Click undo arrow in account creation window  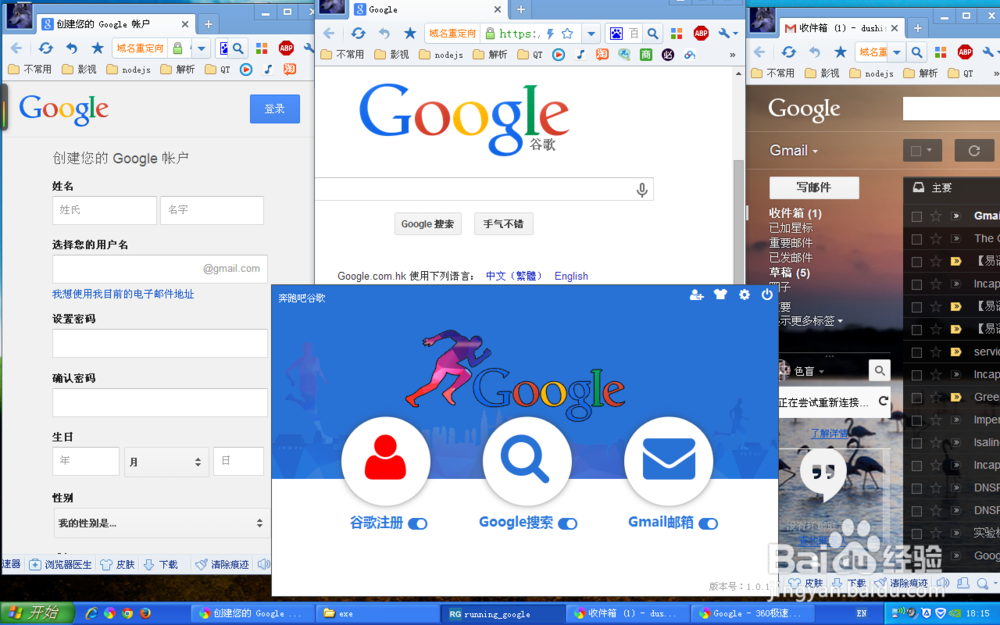71,48
